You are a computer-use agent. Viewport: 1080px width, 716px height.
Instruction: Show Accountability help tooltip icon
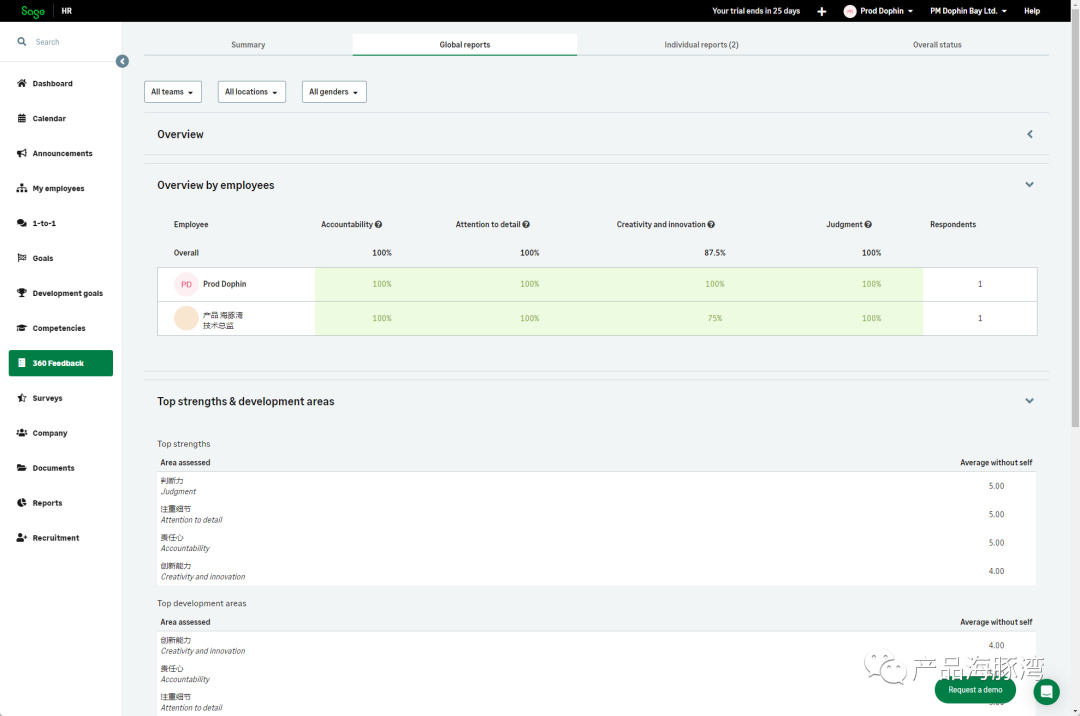tap(378, 224)
